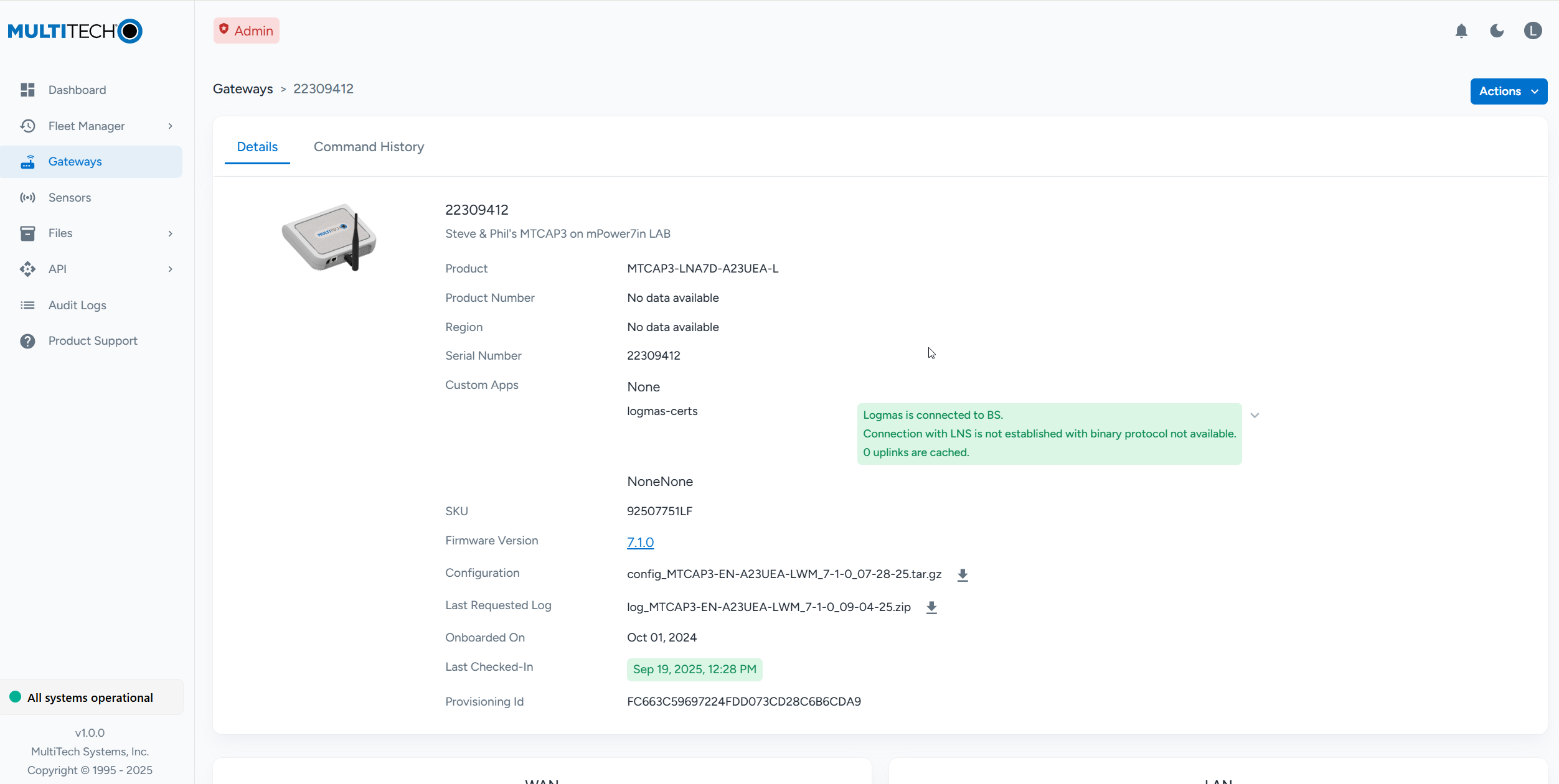Click the config_MTCAP3 file name
Screen dimensions: 1559x784
tap(784, 574)
